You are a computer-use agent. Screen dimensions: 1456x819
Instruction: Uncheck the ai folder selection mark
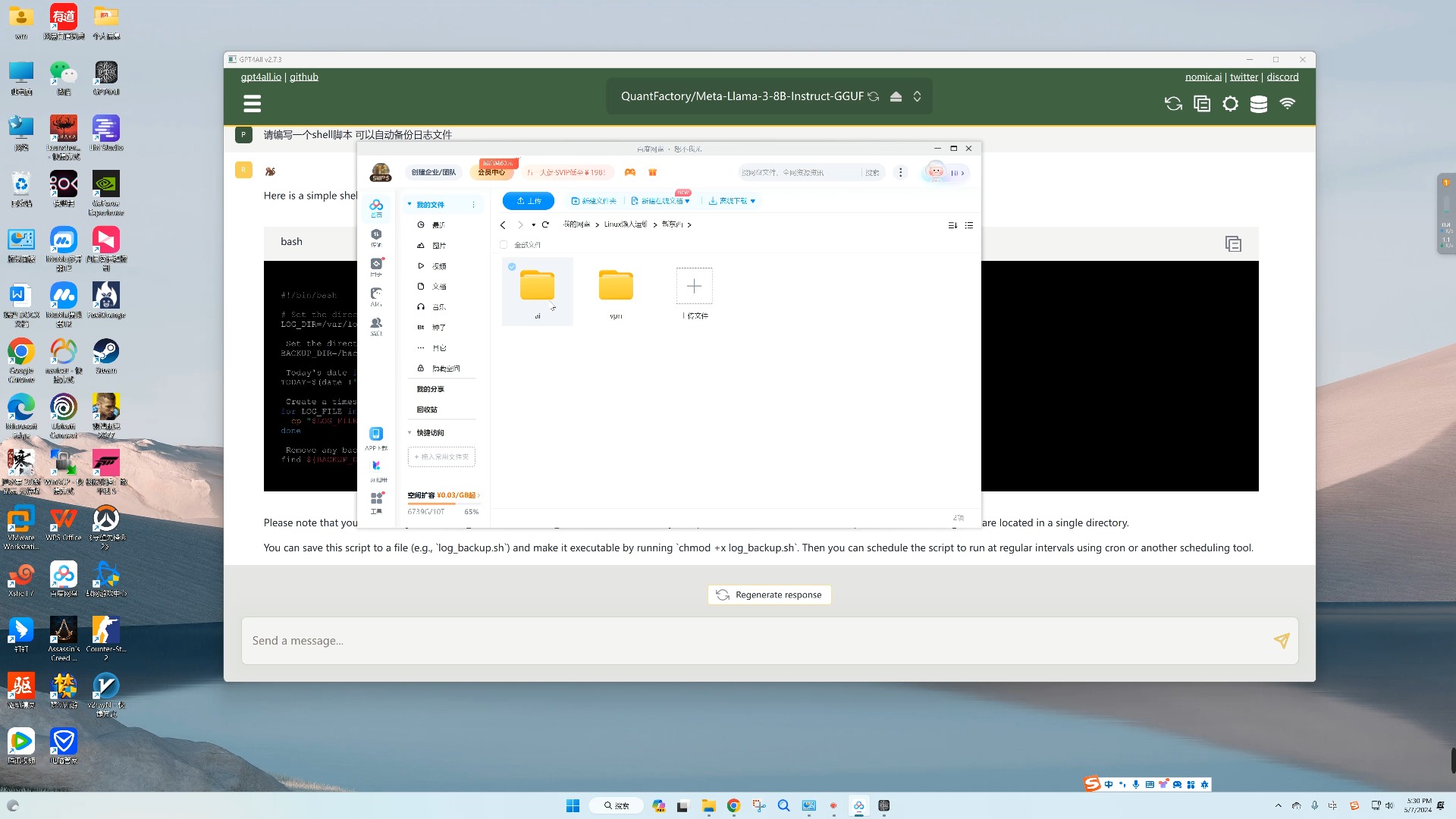point(512,267)
